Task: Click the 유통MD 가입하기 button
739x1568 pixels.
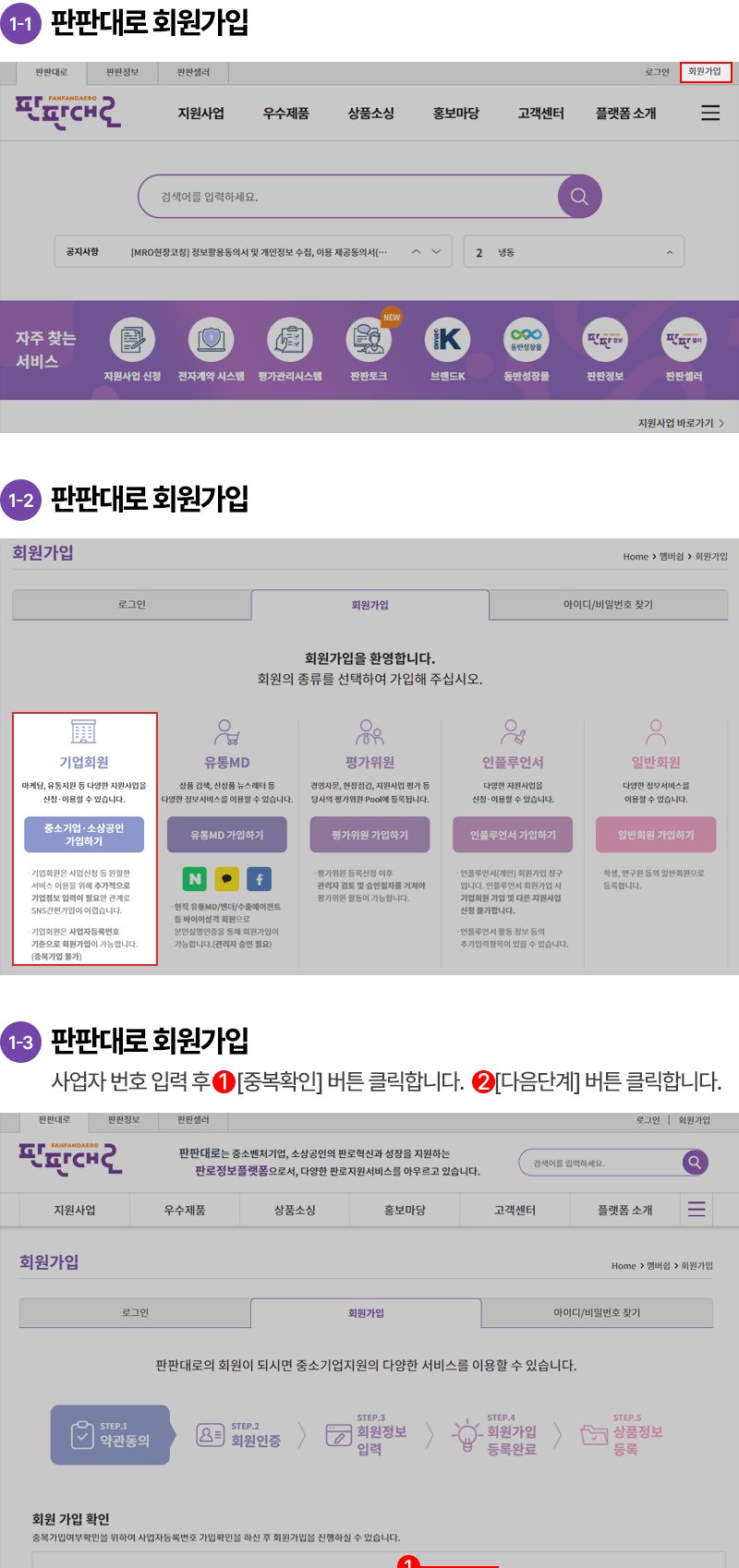Action: (x=227, y=835)
